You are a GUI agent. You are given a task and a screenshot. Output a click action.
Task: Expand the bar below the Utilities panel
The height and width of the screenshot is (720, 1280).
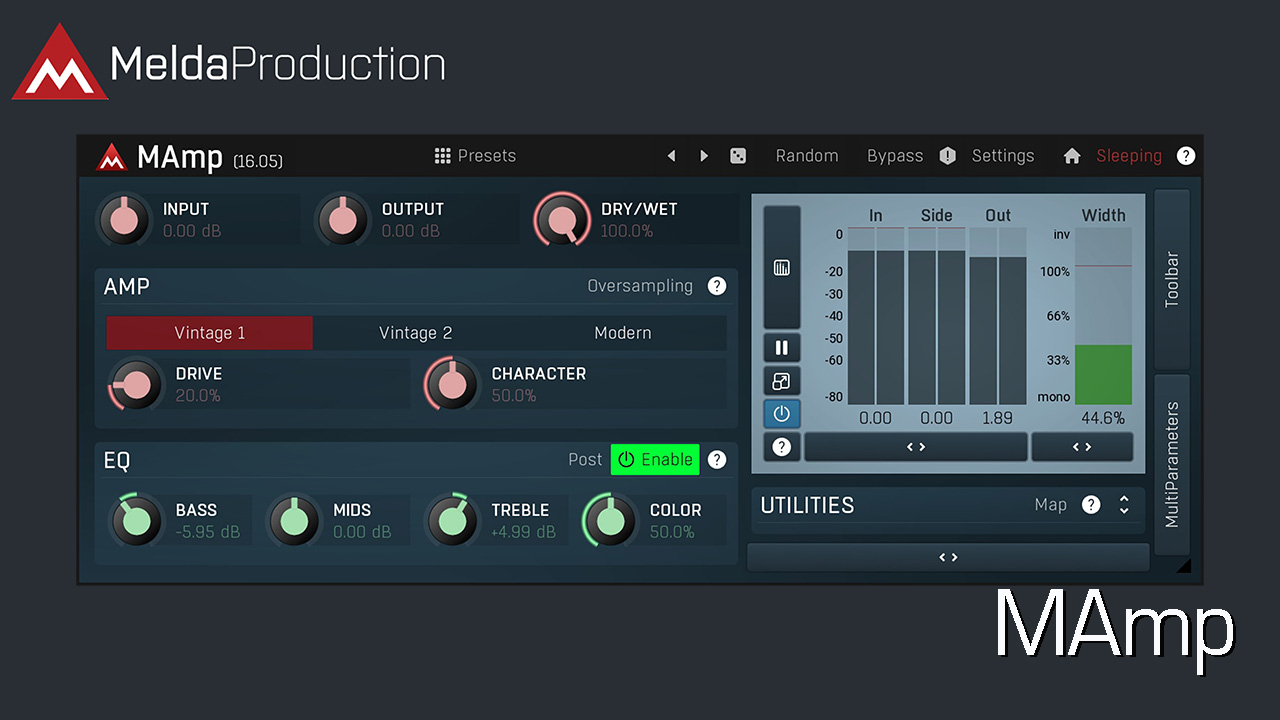click(x=947, y=557)
